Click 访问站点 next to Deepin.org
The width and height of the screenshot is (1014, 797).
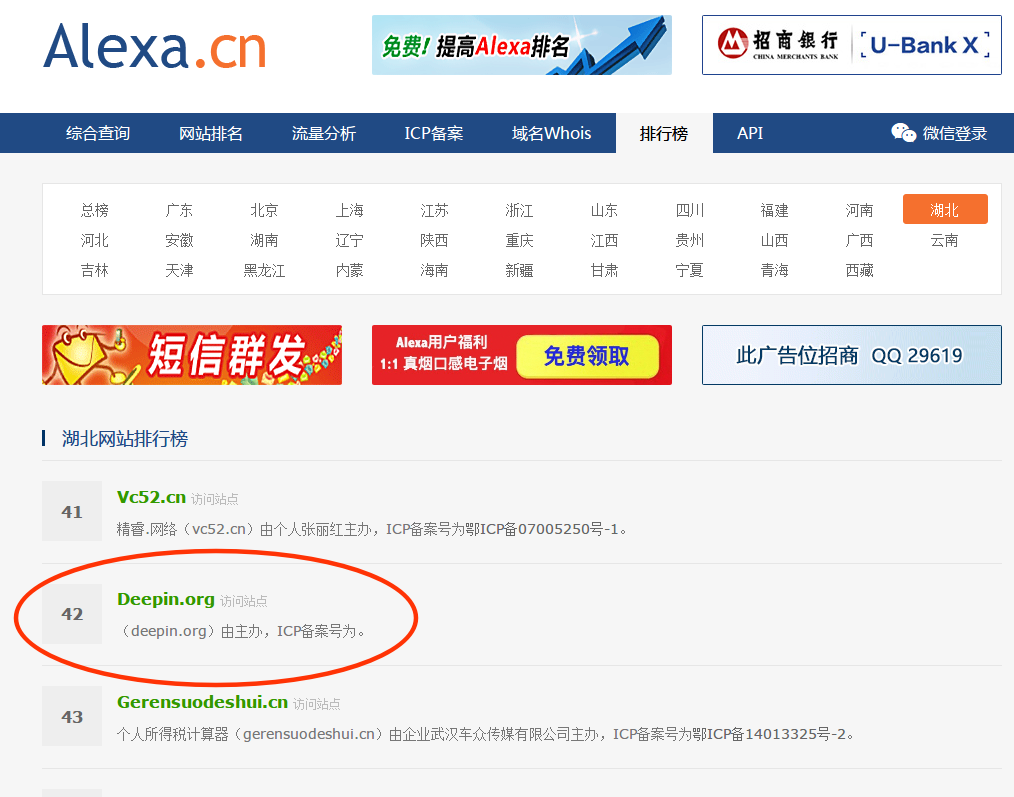pyautogui.click(x=244, y=601)
